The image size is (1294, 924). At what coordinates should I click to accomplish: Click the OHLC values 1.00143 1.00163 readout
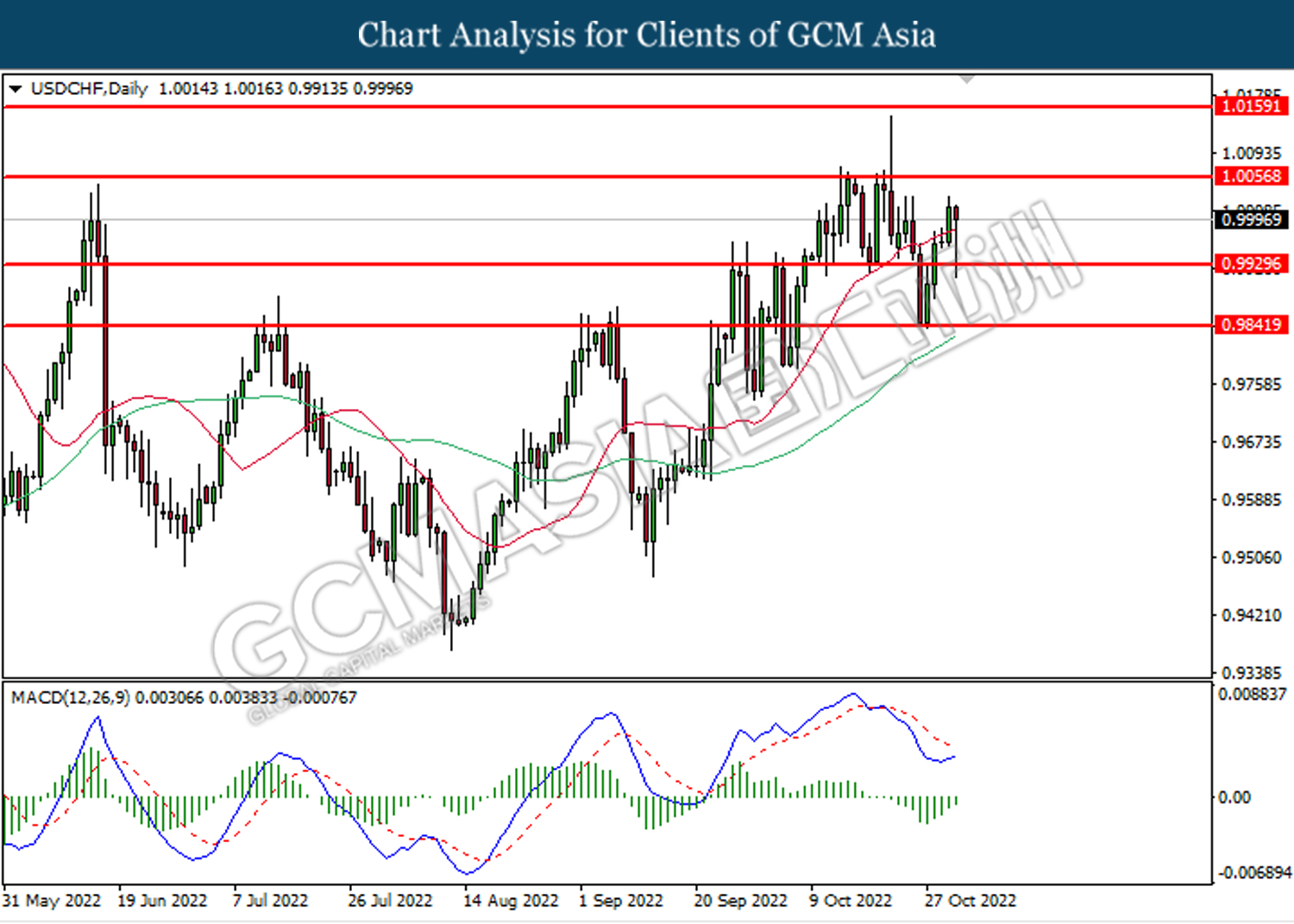click(286, 89)
